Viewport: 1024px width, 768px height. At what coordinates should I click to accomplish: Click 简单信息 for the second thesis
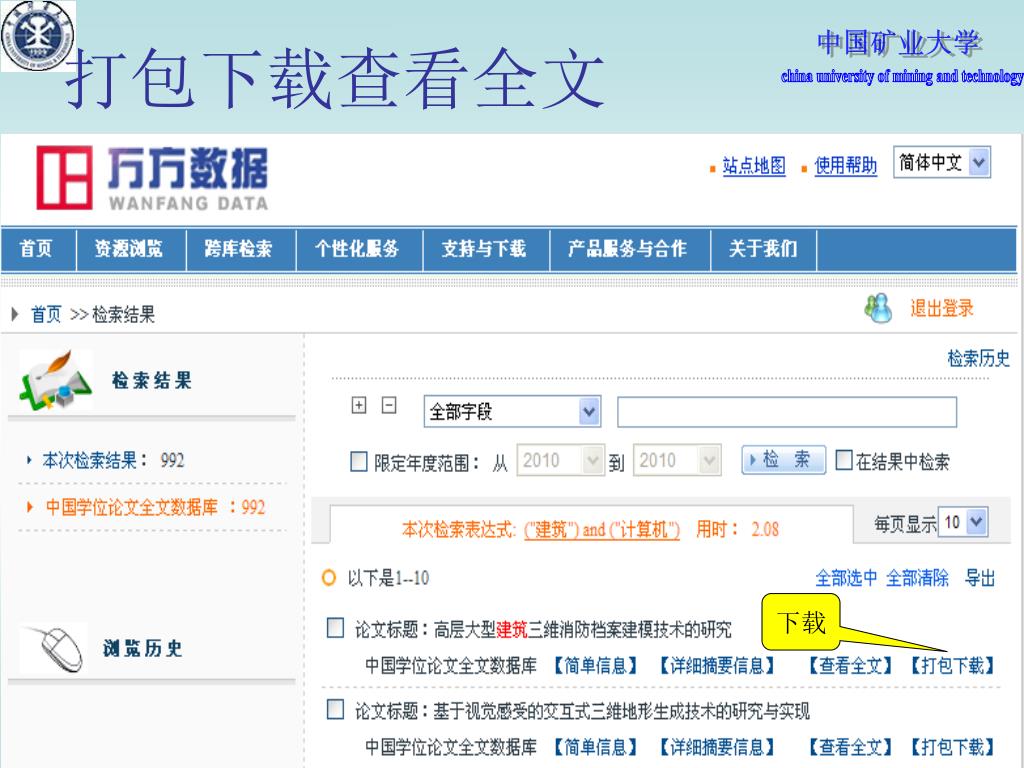(596, 746)
